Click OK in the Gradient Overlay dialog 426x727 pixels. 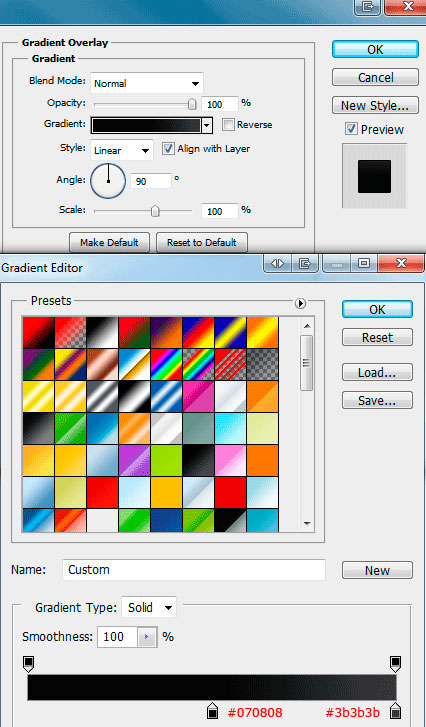375,49
